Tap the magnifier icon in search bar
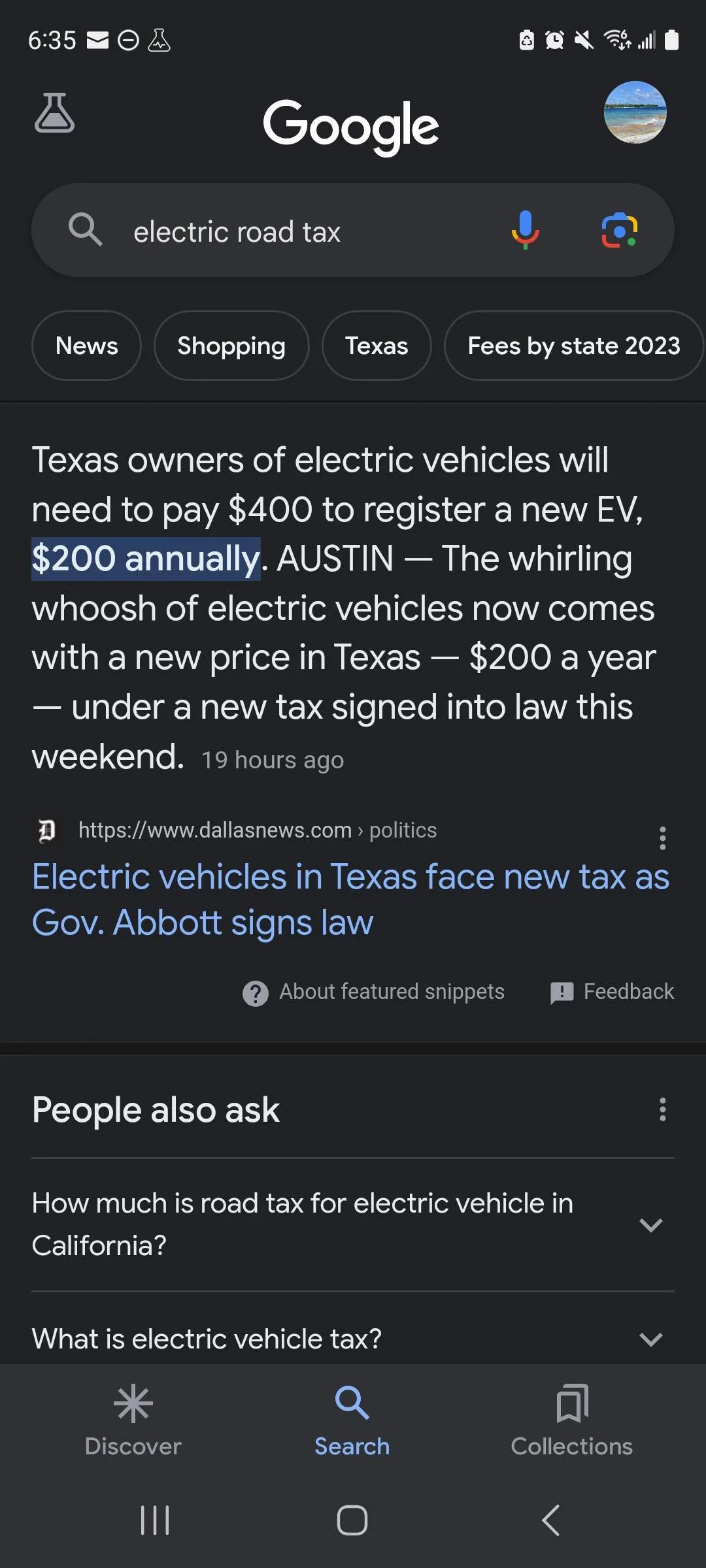The image size is (706, 1568). pos(86,230)
